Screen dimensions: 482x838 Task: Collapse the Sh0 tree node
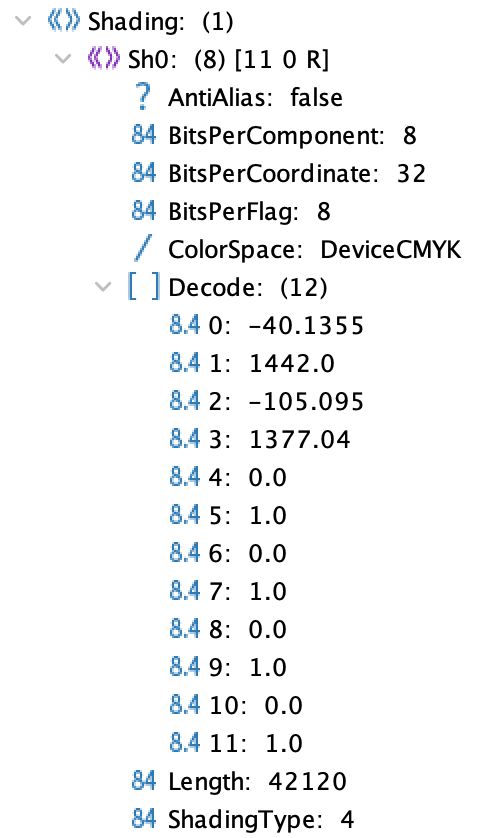pos(63,59)
